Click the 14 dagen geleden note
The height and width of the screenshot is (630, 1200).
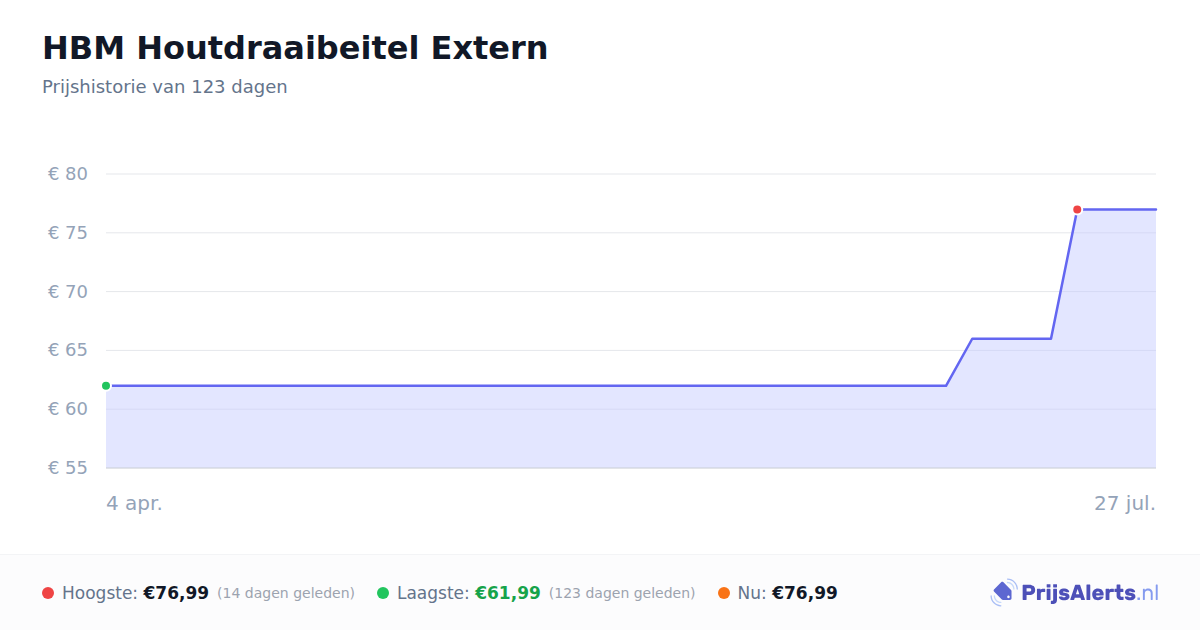click(x=286, y=593)
